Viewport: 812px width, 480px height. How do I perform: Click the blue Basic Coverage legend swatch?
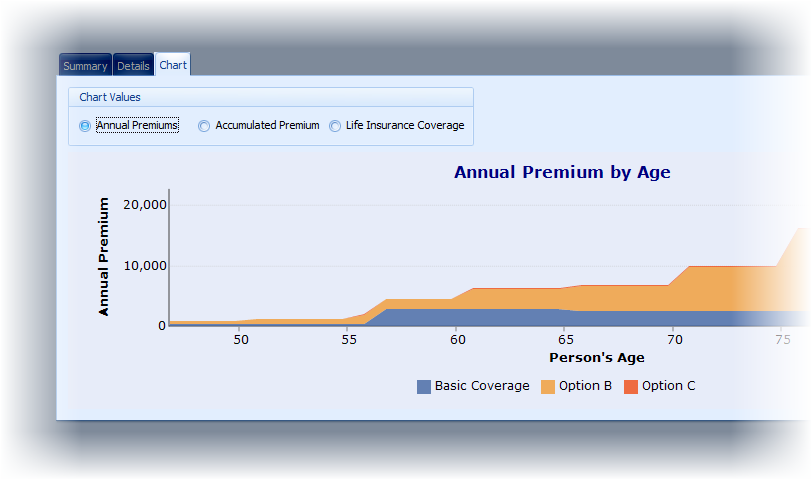(424, 387)
